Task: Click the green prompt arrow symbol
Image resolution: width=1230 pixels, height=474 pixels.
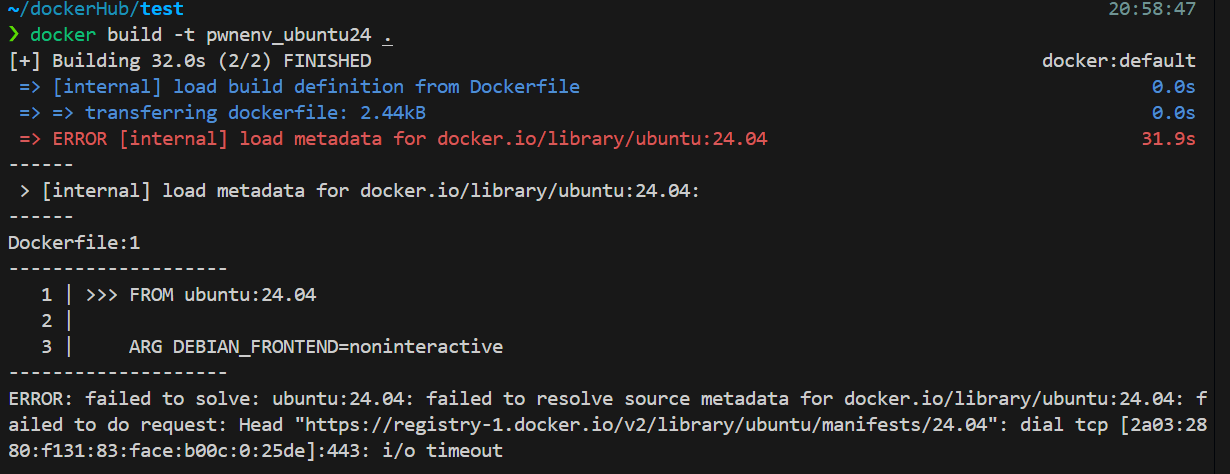Action: (13, 35)
